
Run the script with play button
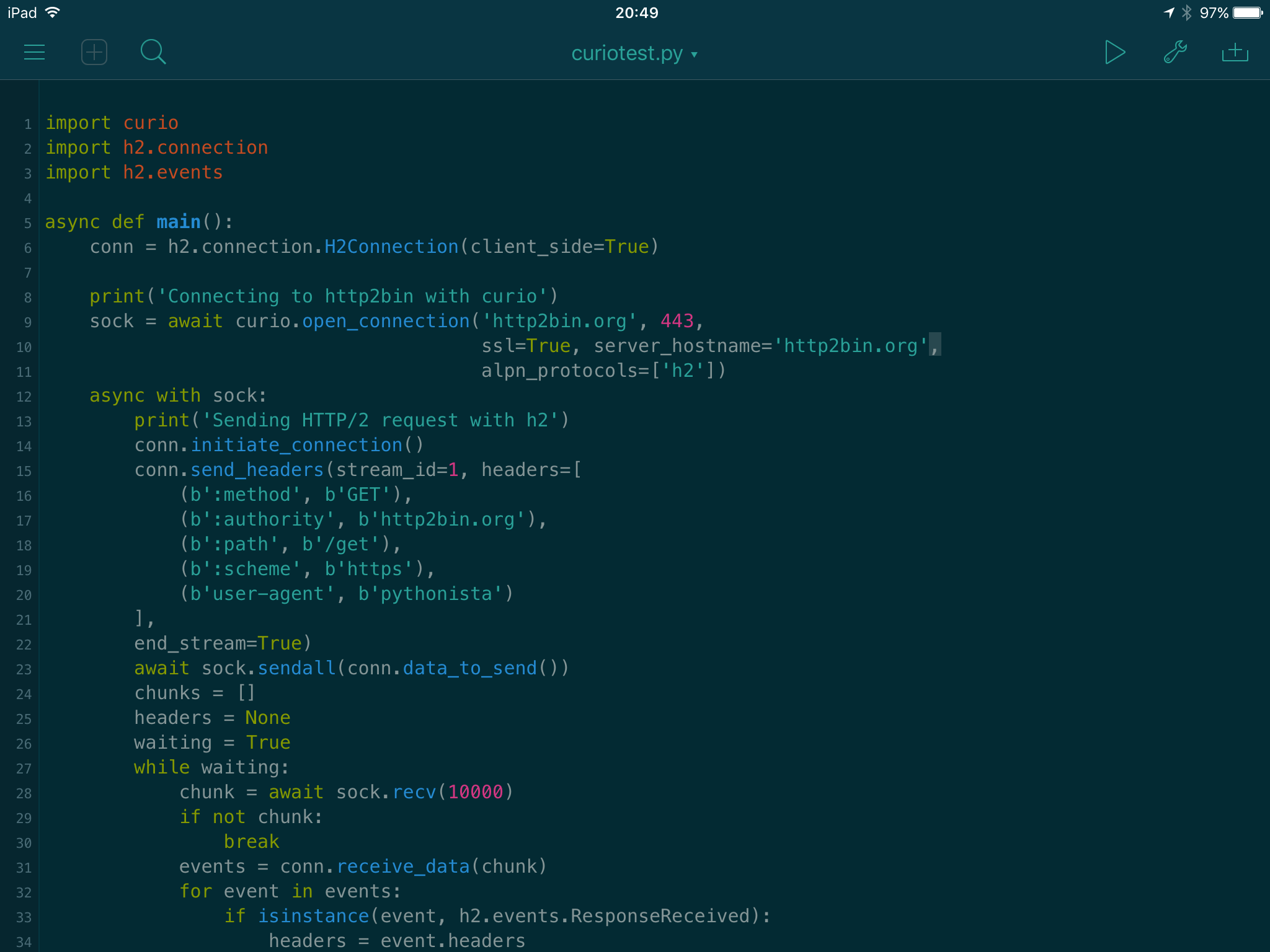[x=1114, y=53]
